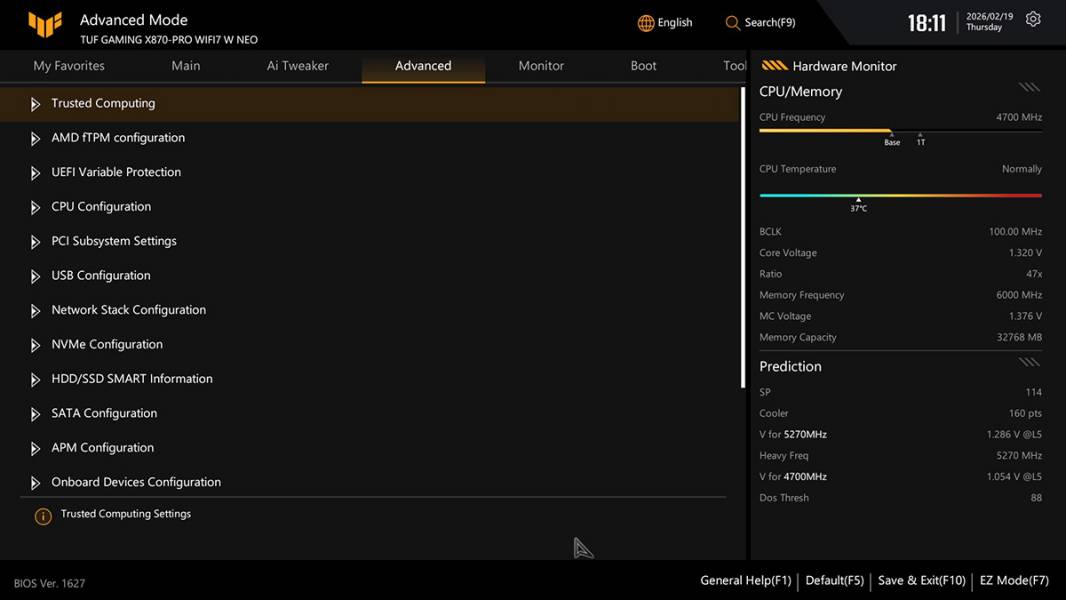Click the Hardware Monitor header icon
This screenshot has height=600, width=1066.
[774, 66]
